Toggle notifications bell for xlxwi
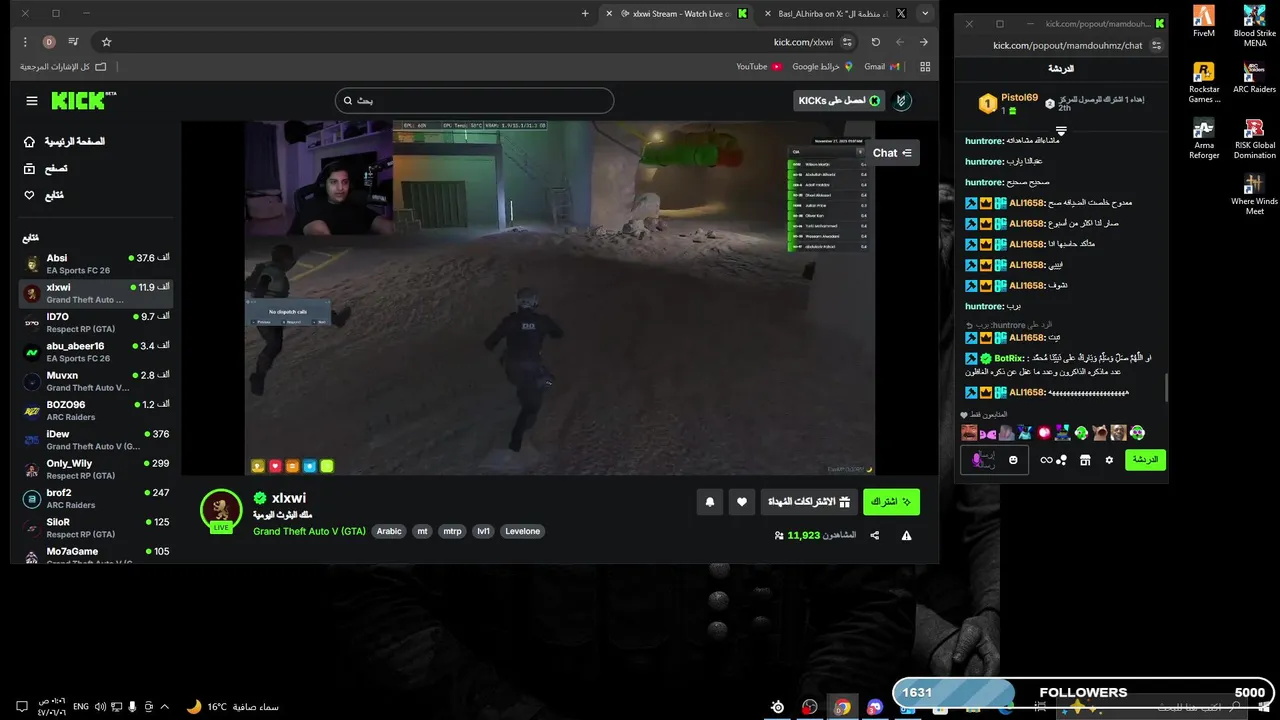This screenshot has width=1280, height=720. coord(710,502)
